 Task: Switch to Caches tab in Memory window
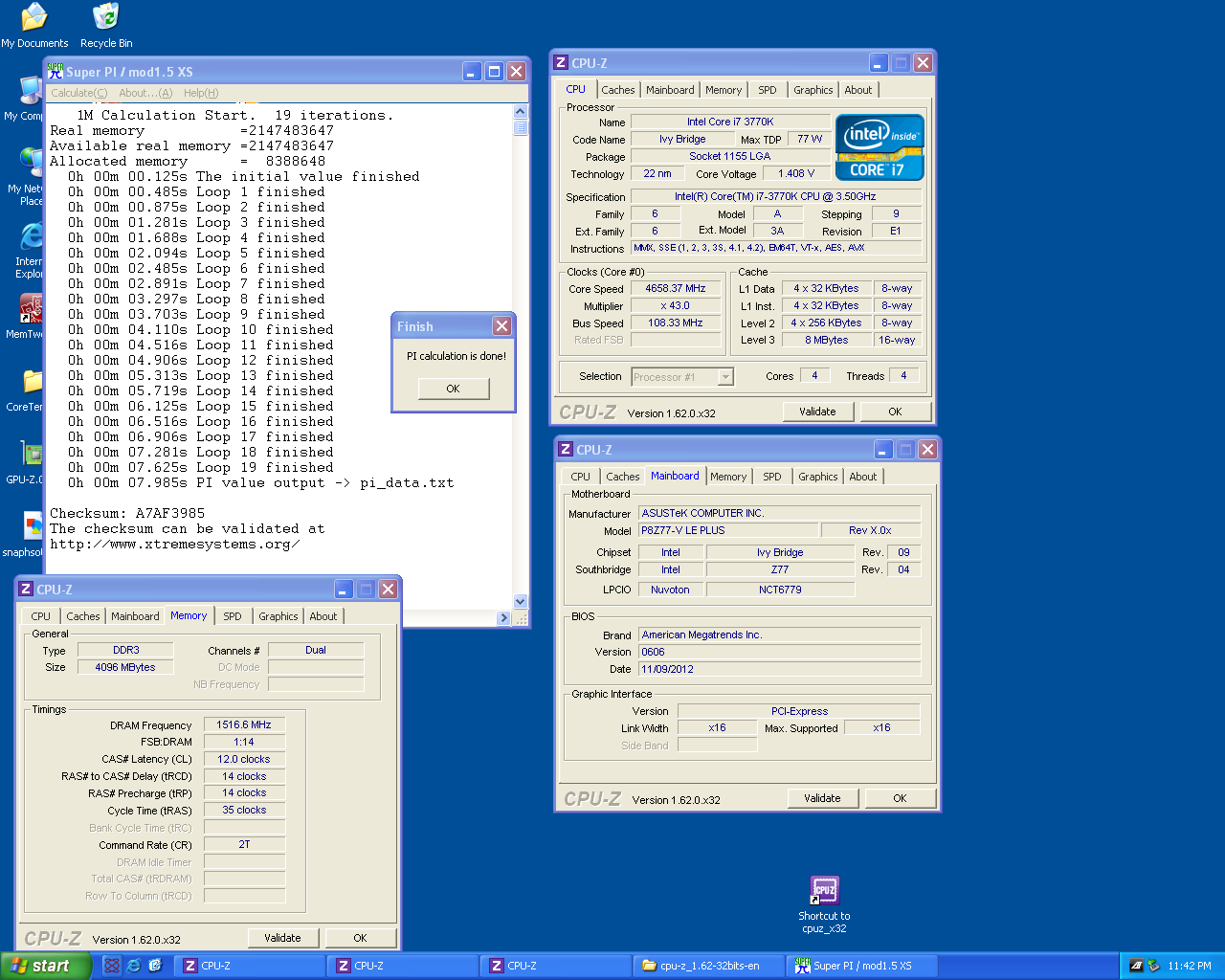point(83,616)
